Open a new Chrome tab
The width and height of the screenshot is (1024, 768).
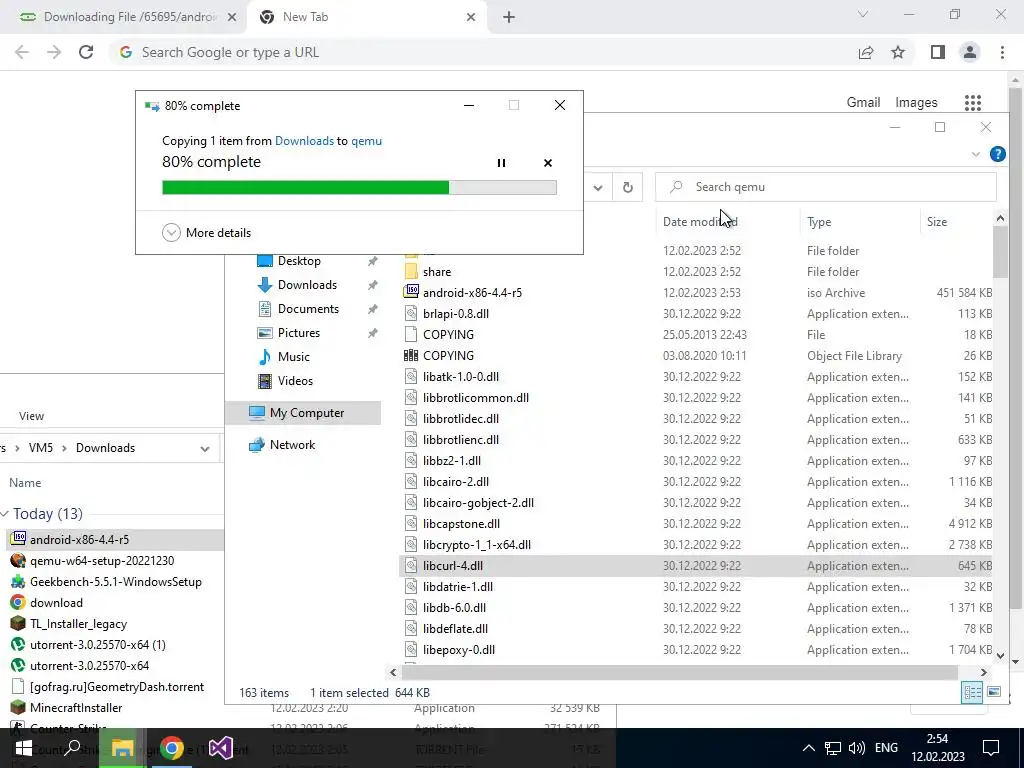pos(509,18)
